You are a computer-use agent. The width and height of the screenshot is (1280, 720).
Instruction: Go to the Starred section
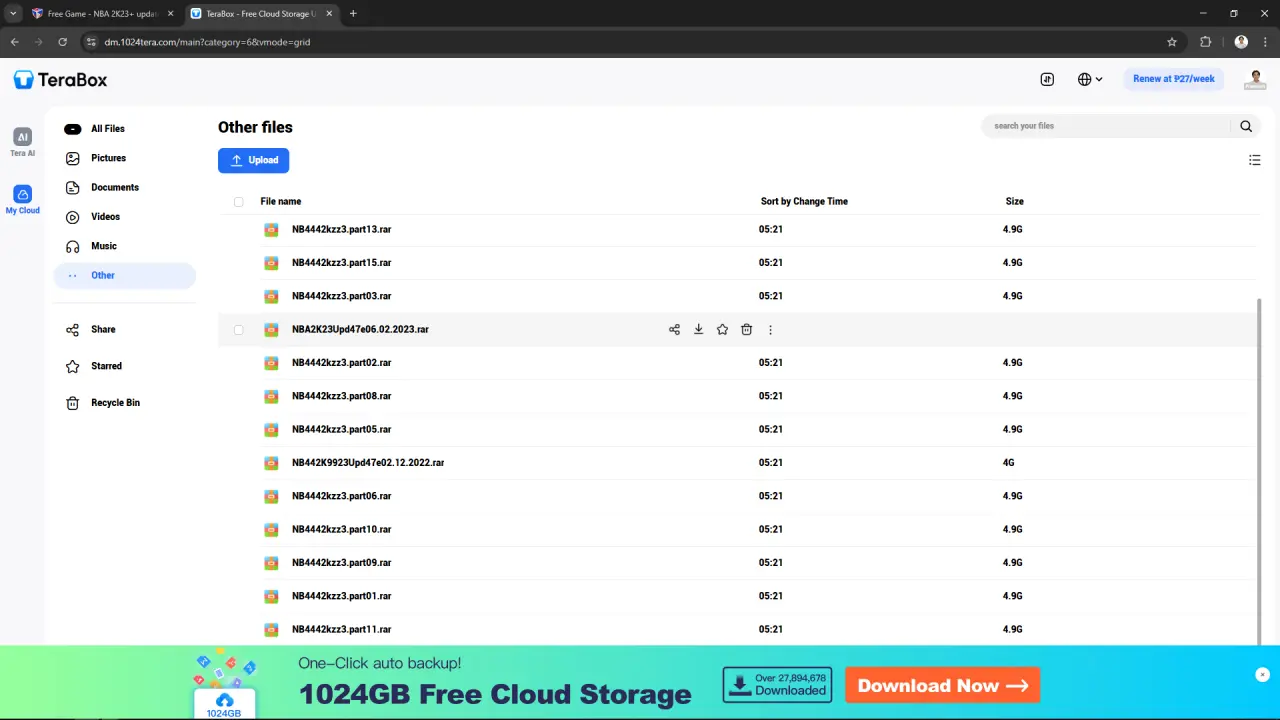pyautogui.click(x=124, y=366)
